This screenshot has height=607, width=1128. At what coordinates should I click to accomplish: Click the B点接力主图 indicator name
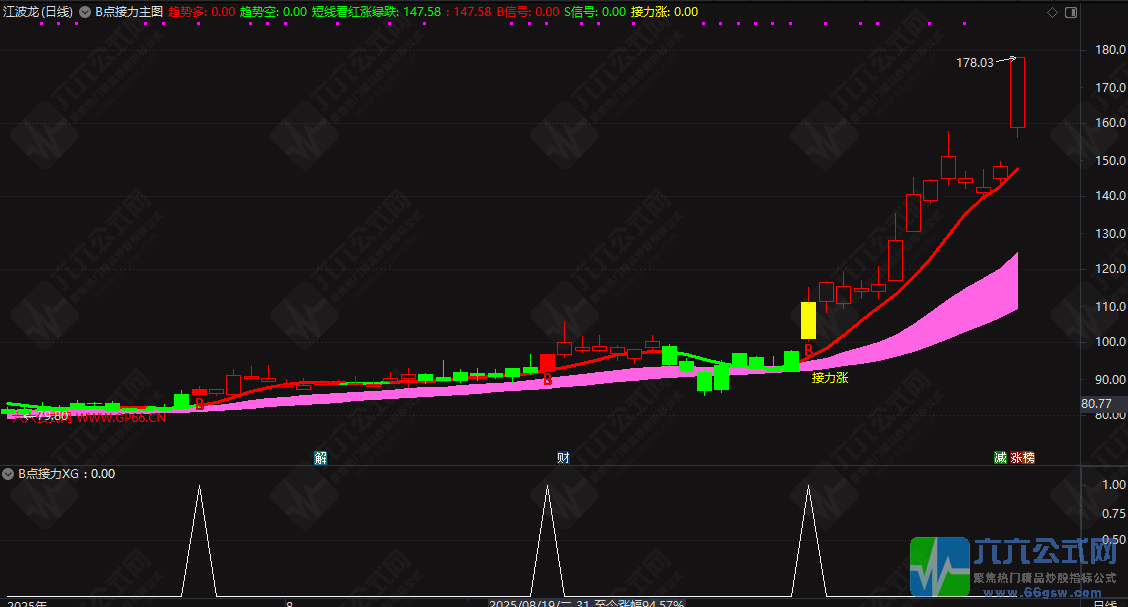(128, 12)
